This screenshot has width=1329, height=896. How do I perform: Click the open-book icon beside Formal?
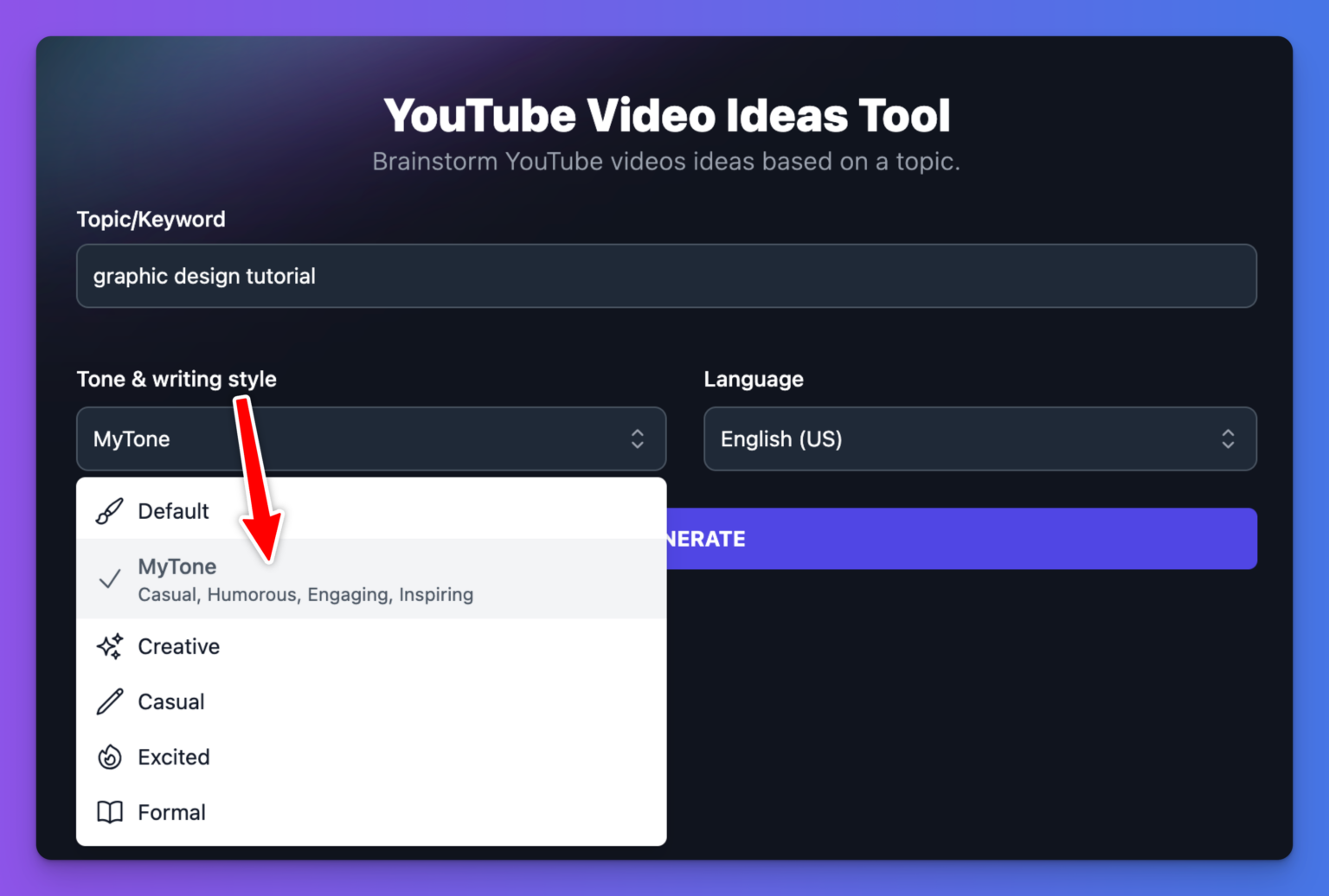109,812
